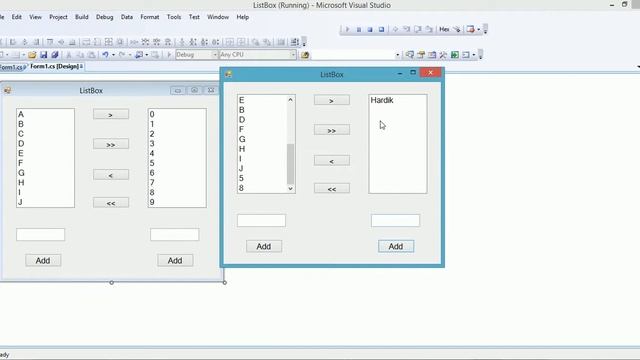
Task: Click the Redo arrow icon
Action: point(122,55)
